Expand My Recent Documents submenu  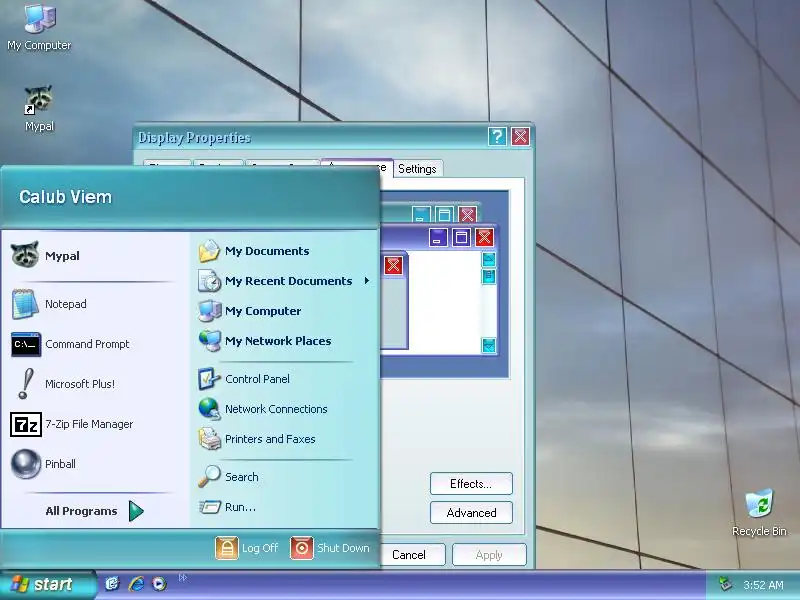285,281
